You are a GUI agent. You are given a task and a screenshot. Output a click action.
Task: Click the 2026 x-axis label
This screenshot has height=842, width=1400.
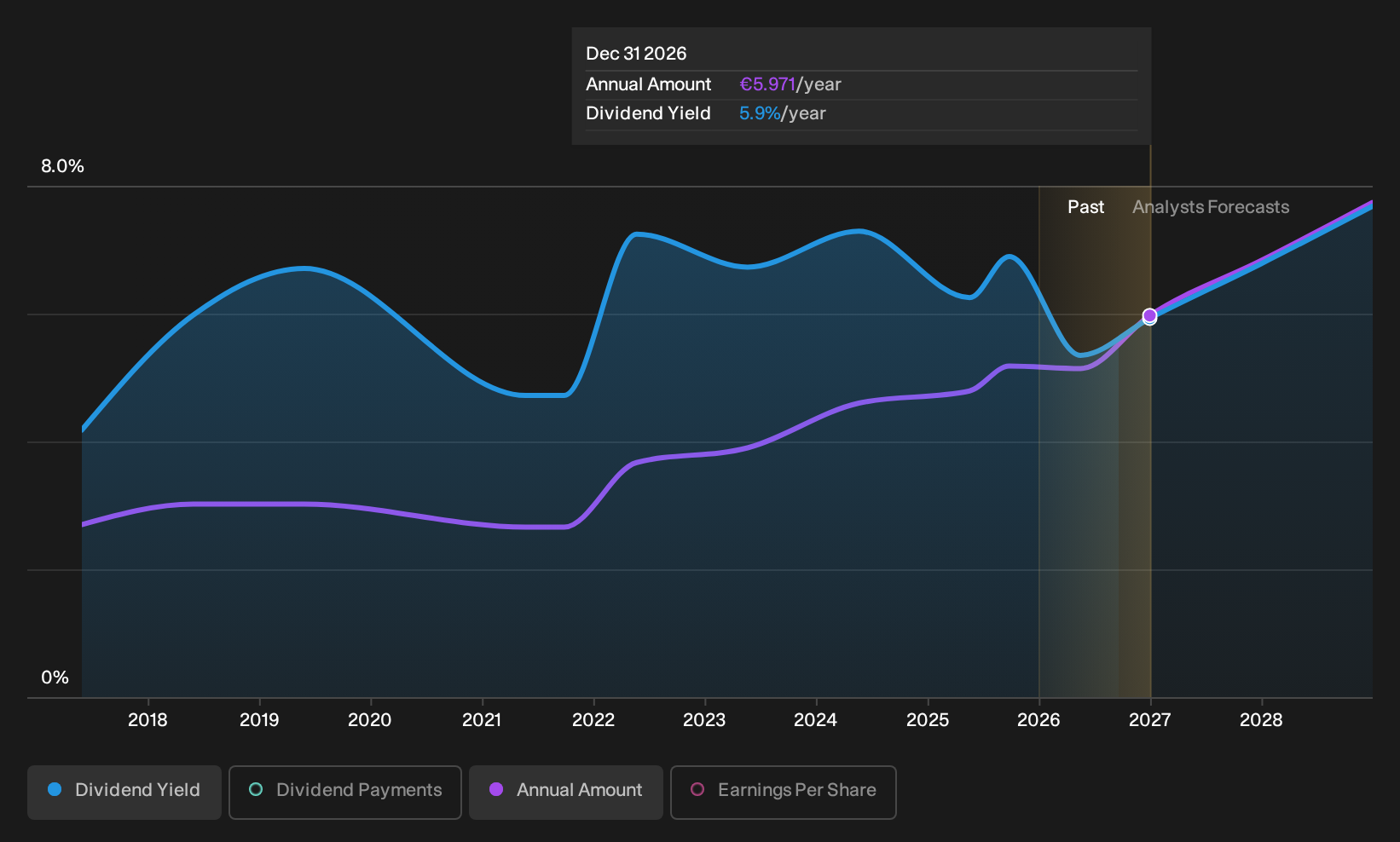click(x=1038, y=720)
